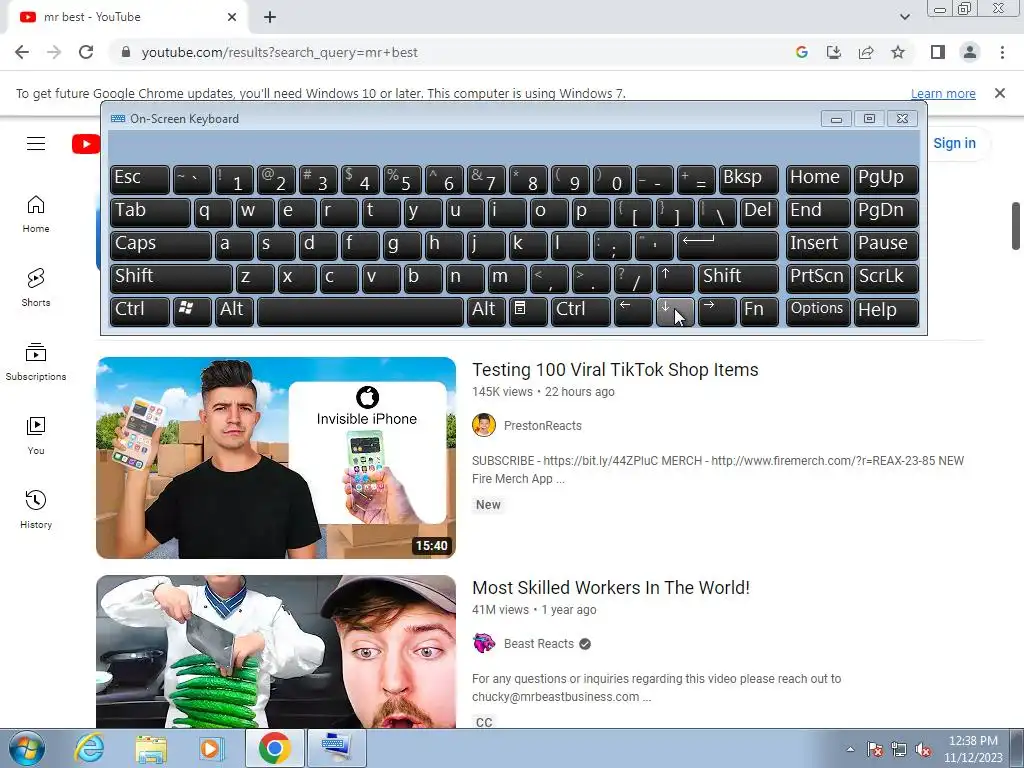Open the Beast Reacts channel avatar

point(484,643)
